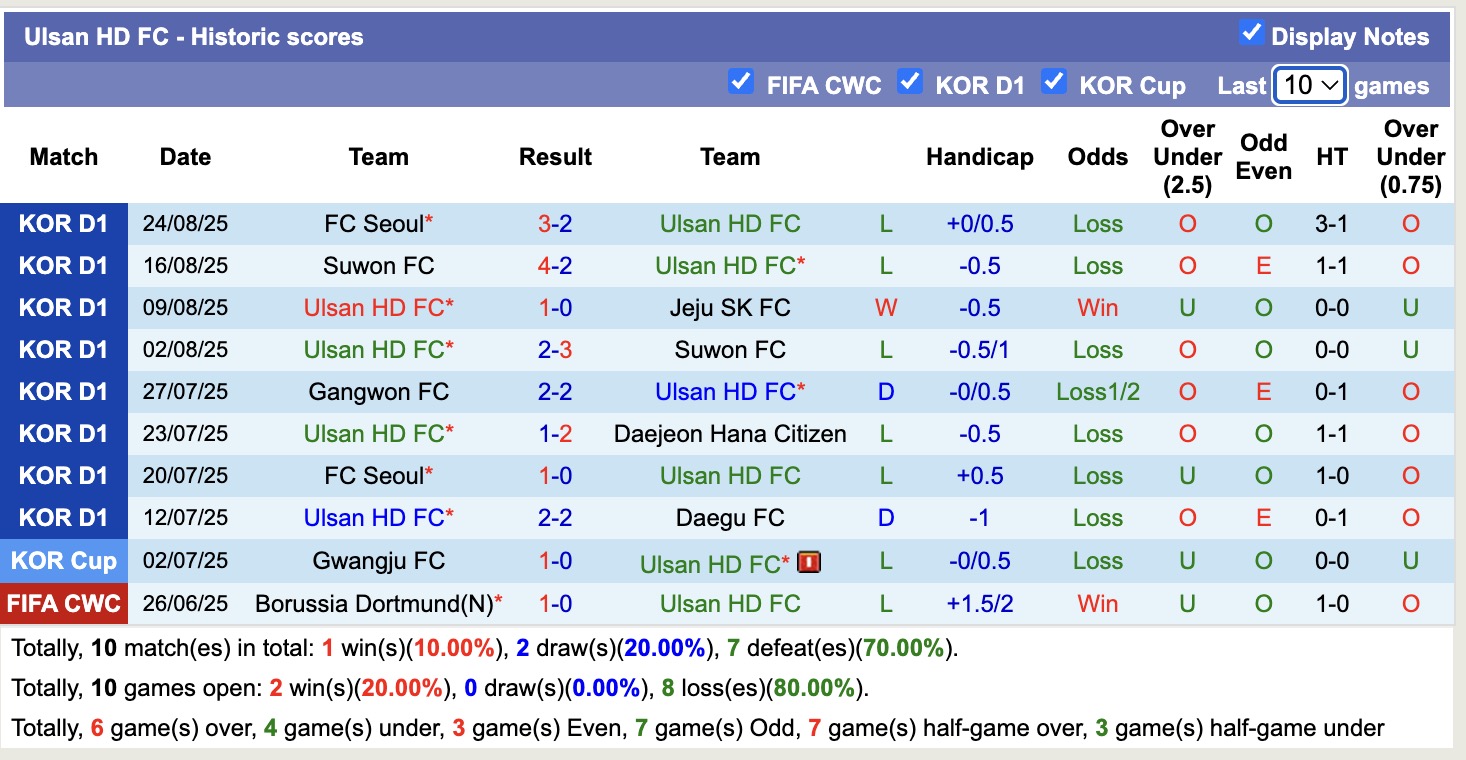Uncheck the KOR D1 filter checkbox
The height and width of the screenshot is (760, 1466).
click(910, 84)
